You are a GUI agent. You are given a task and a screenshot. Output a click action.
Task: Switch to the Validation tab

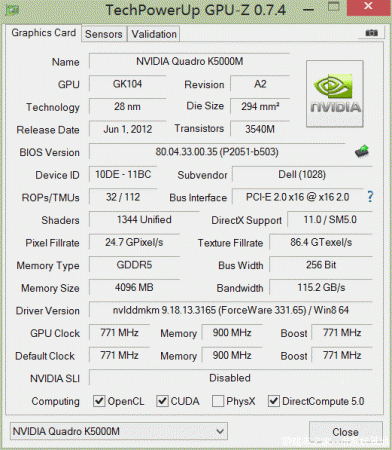point(154,34)
